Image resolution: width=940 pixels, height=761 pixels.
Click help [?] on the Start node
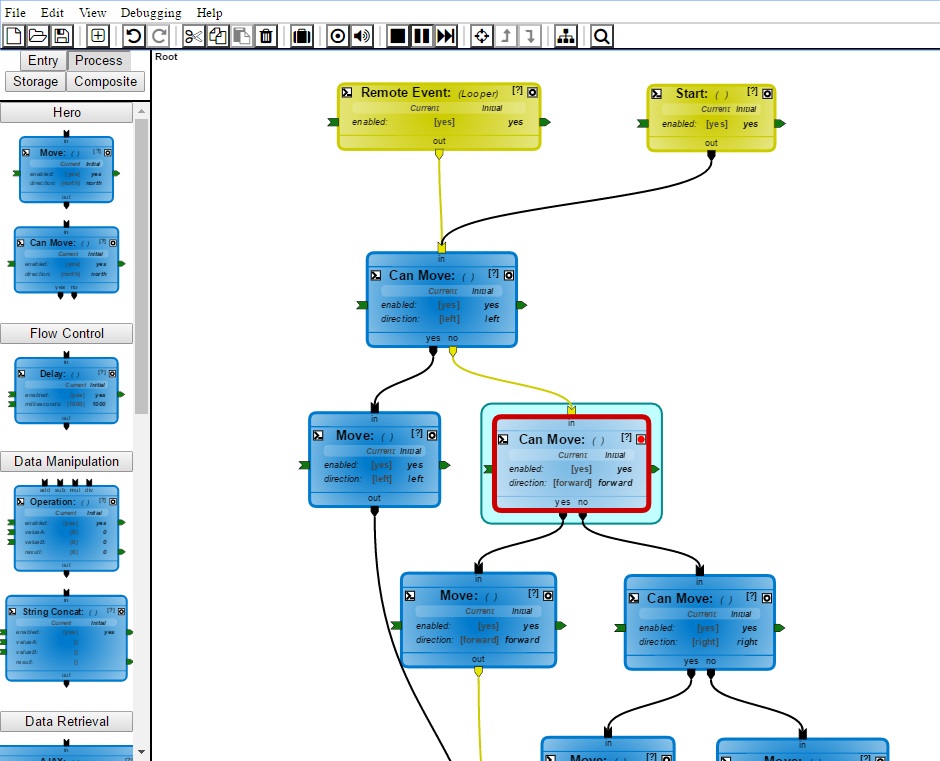752,91
